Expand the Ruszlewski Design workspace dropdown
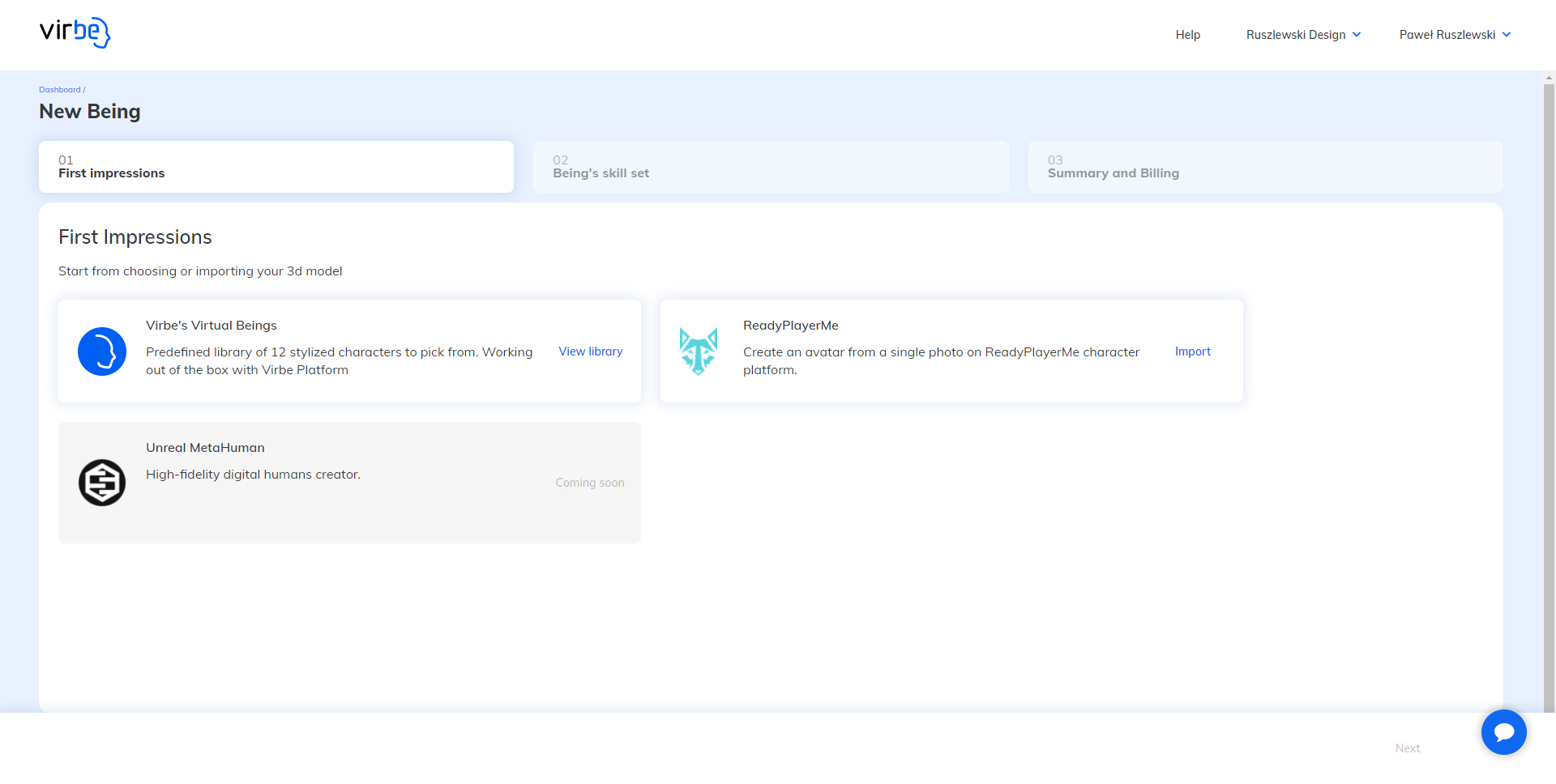 1303,35
